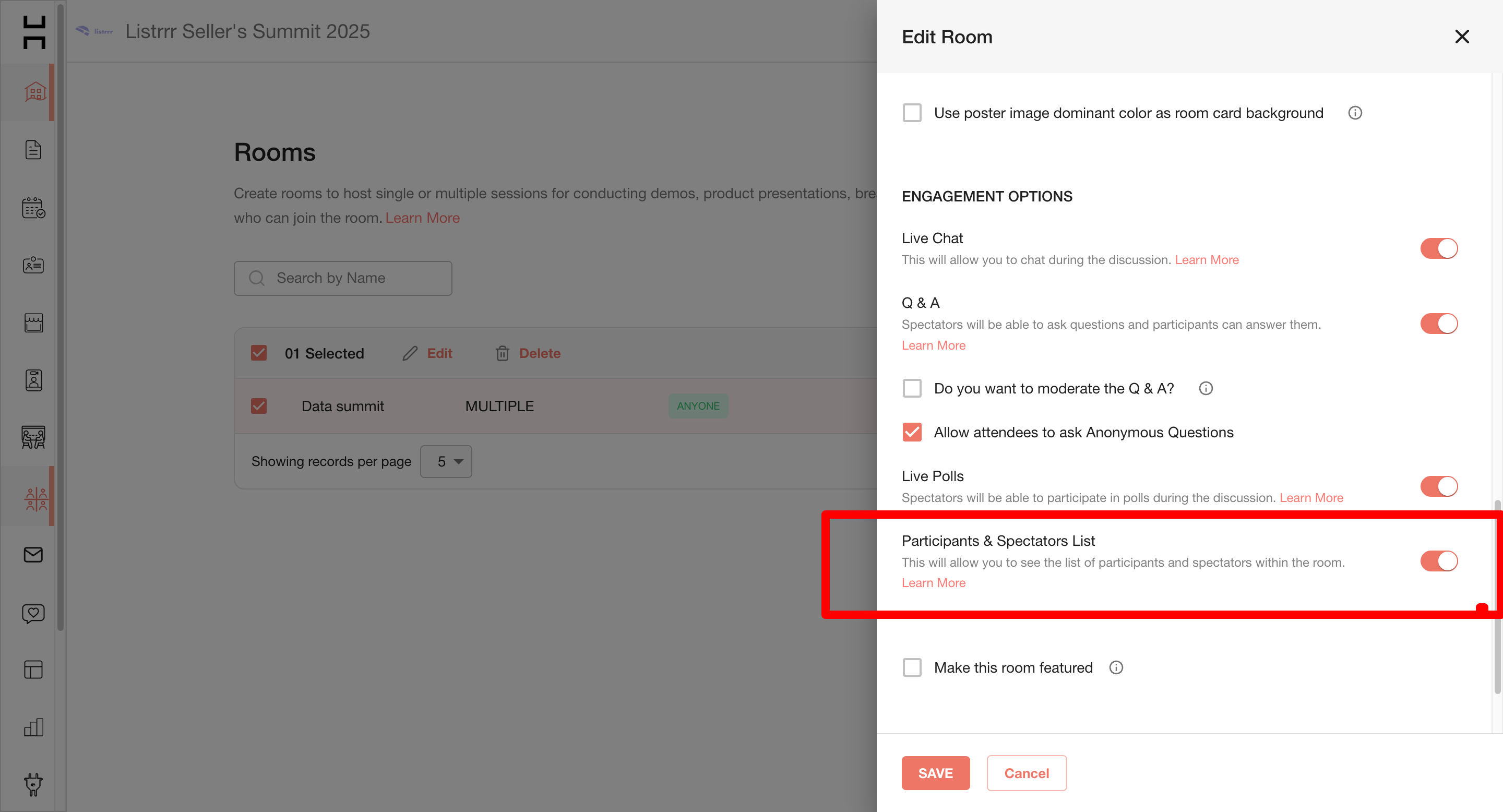Click SAVE button in Edit Room

(935, 773)
